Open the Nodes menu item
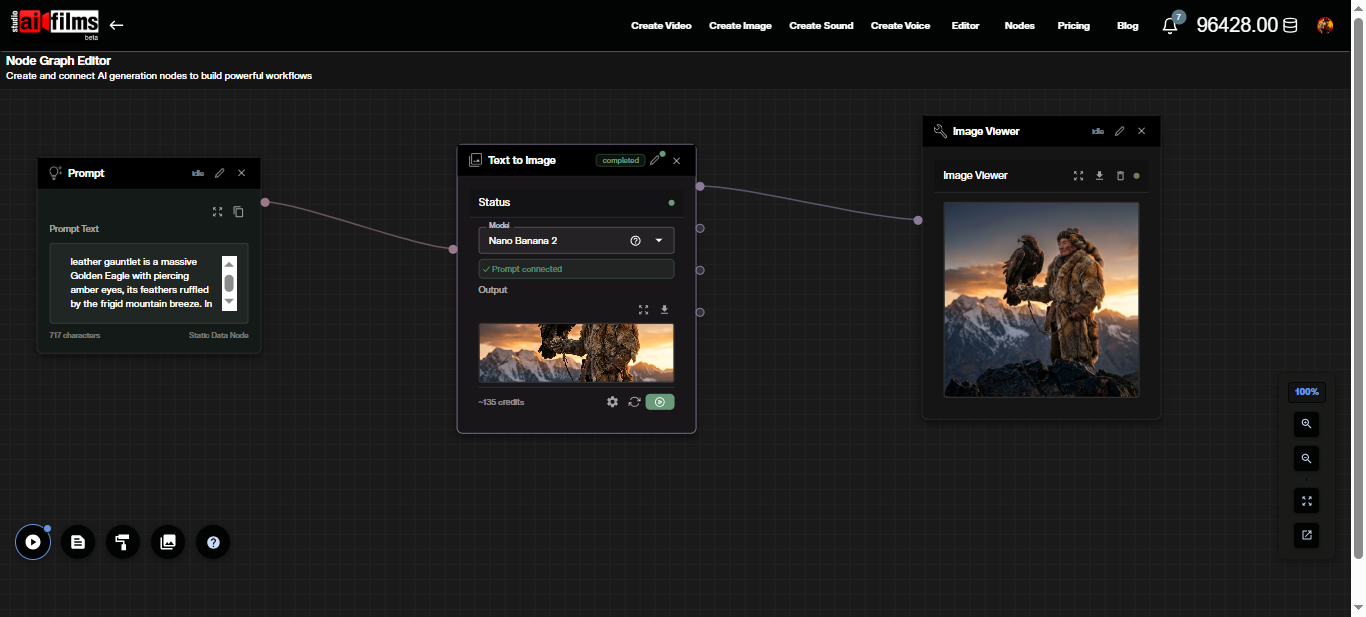Image resolution: width=1366 pixels, height=617 pixels. (x=1019, y=25)
